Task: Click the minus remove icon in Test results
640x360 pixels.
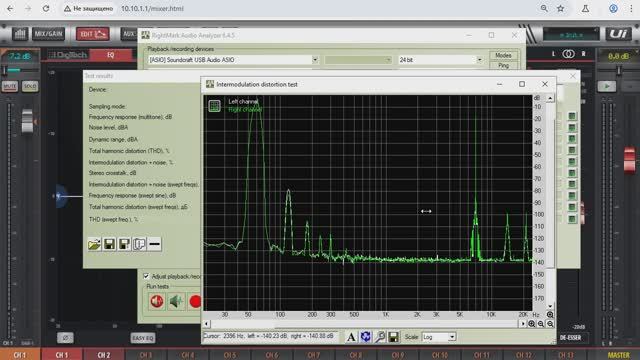Action: click(155, 244)
